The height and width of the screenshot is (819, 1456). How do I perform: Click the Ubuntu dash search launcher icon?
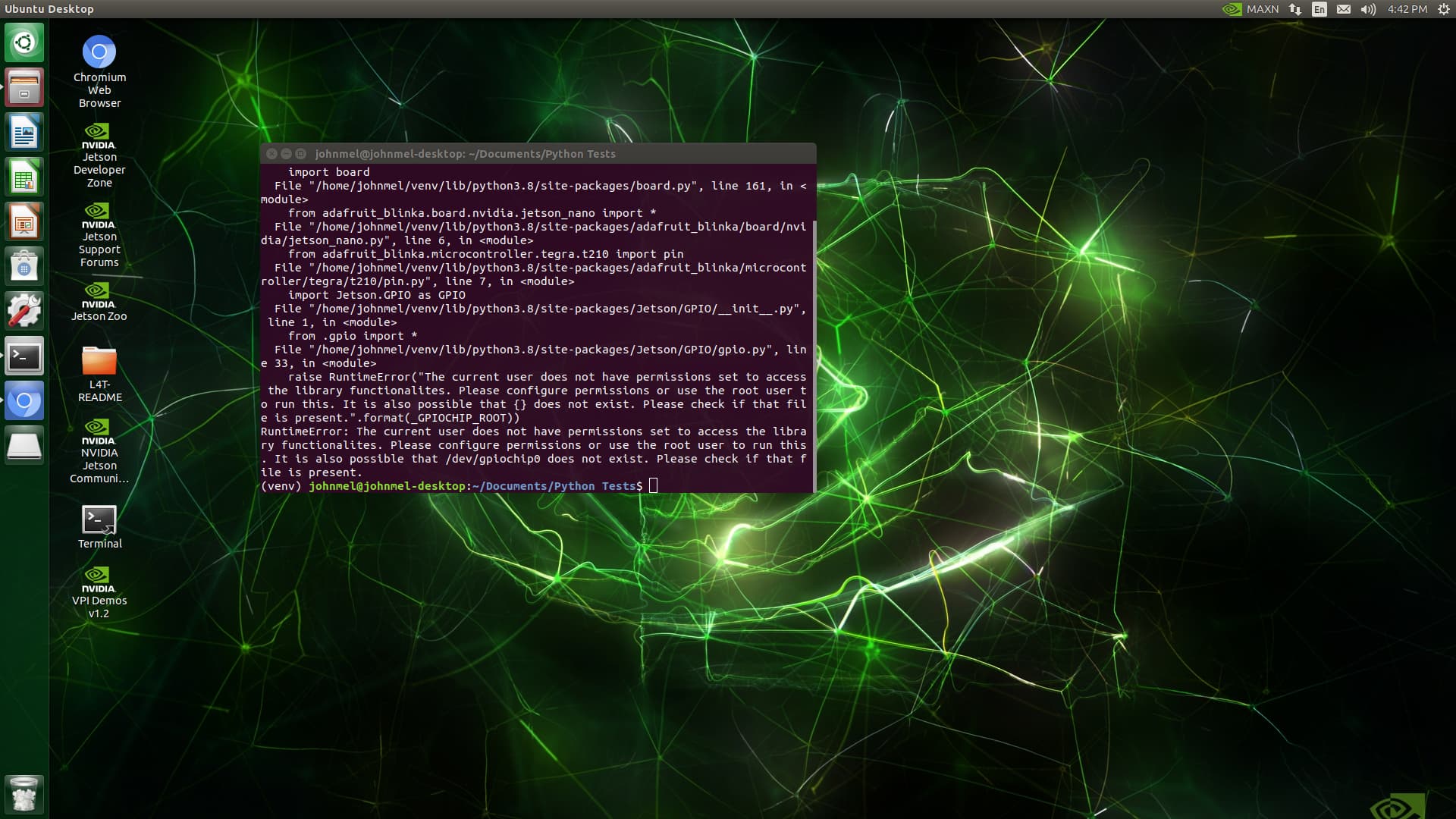(24, 42)
